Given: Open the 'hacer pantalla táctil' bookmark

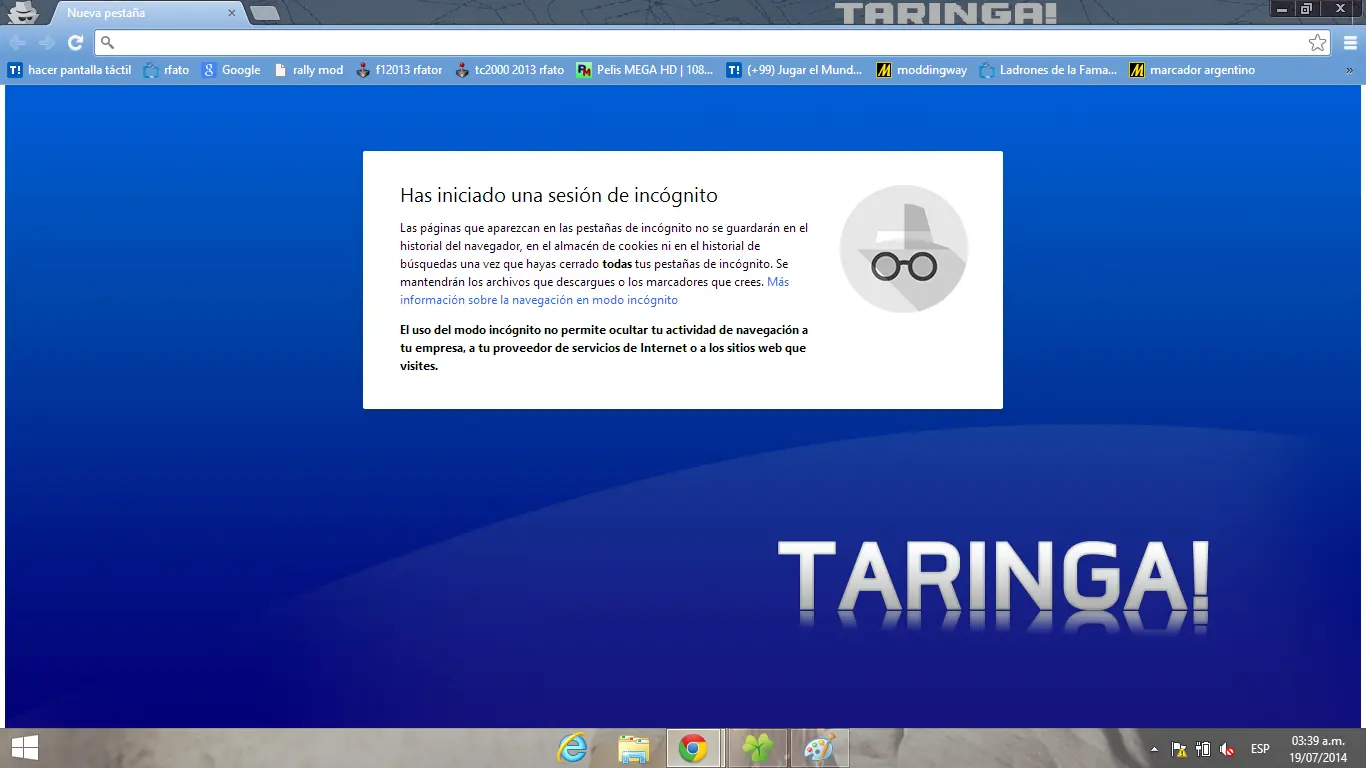Looking at the screenshot, I should tap(69, 70).
